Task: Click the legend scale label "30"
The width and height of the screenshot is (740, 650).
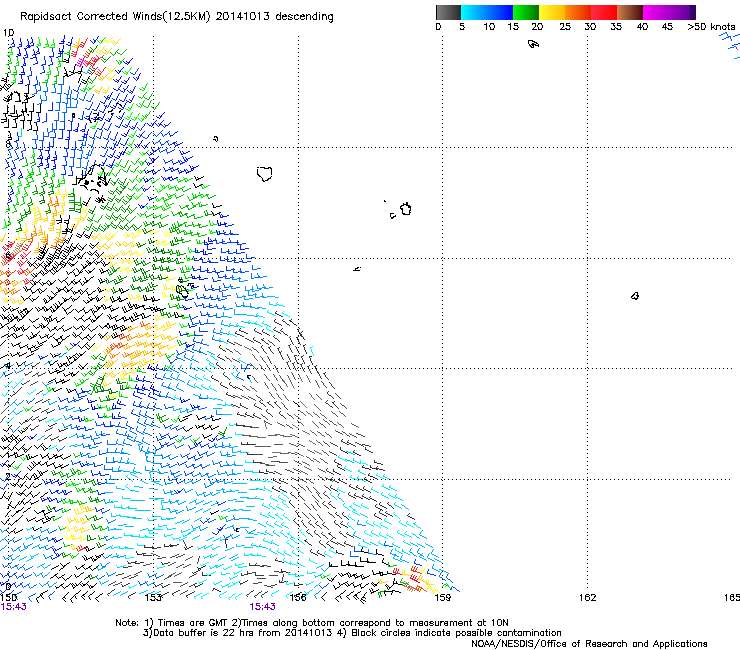Action: click(590, 27)
